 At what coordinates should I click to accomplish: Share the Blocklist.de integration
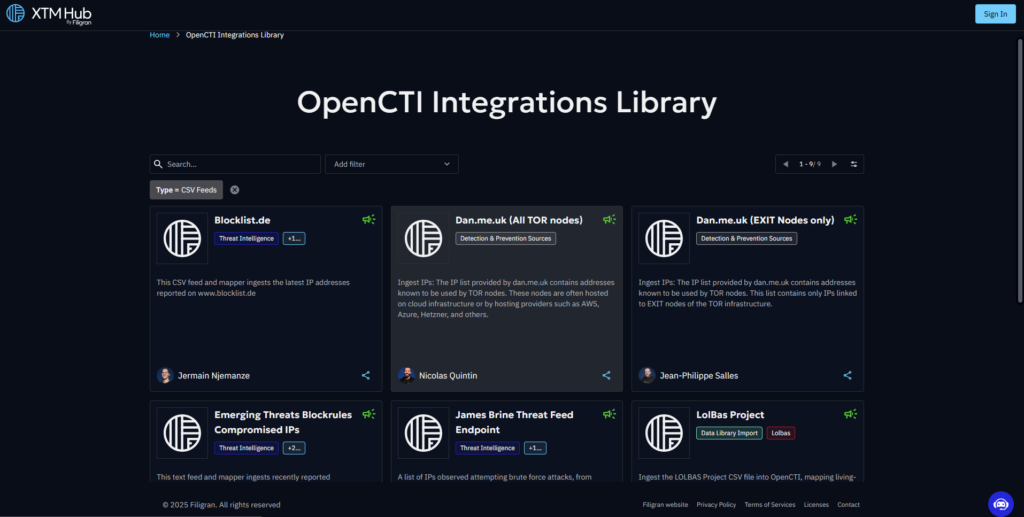[x=365, y=376]
